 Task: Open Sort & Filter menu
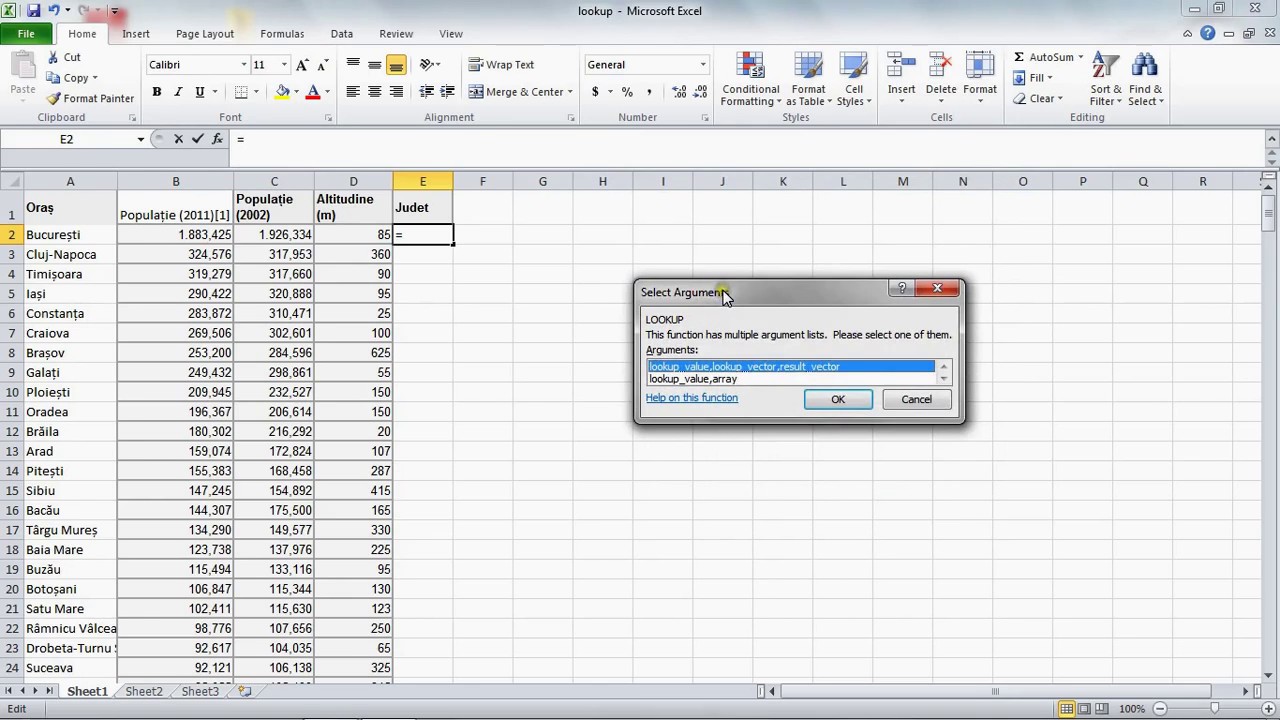coord(1106,80)
